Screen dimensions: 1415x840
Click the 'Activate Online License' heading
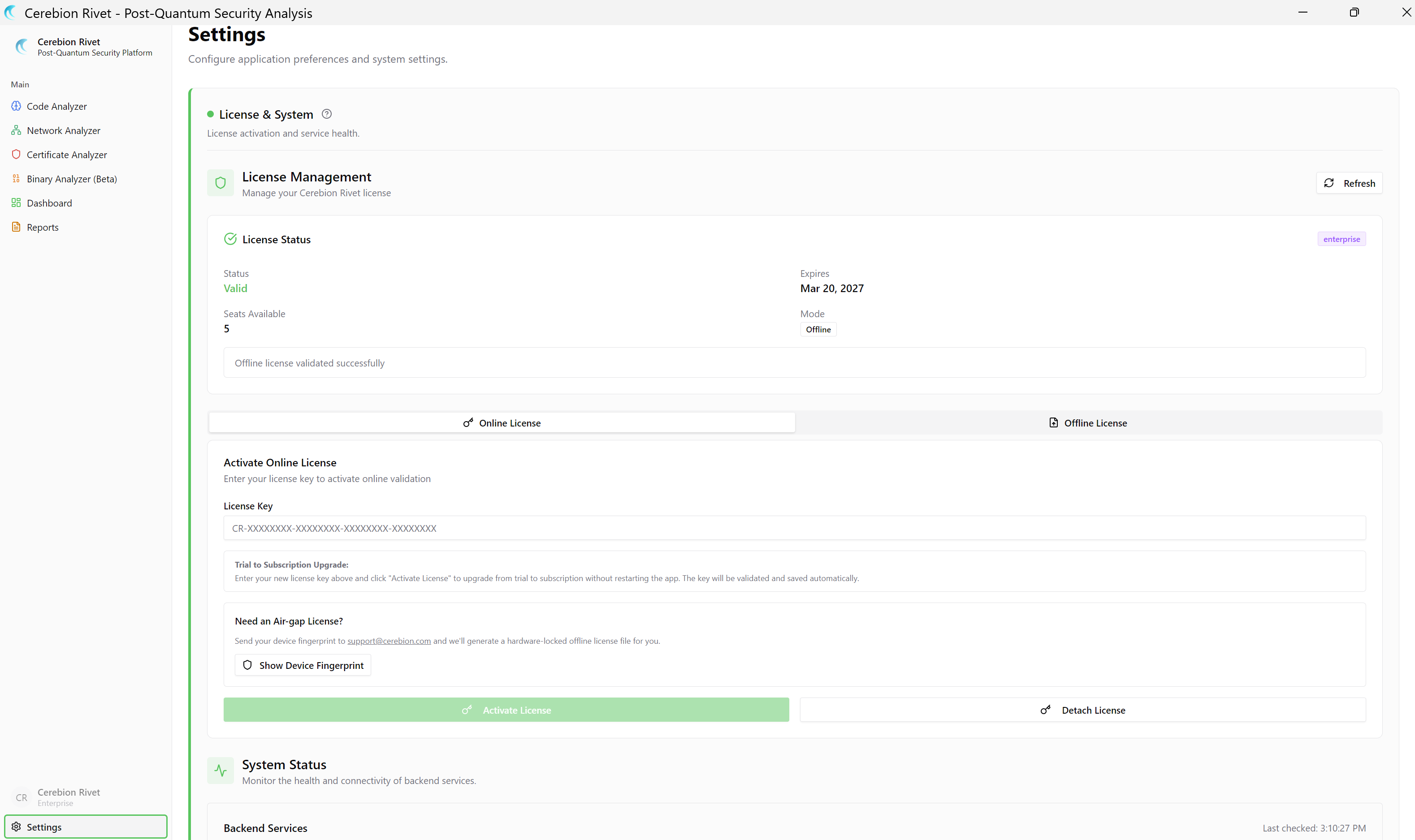pos(280,462)
